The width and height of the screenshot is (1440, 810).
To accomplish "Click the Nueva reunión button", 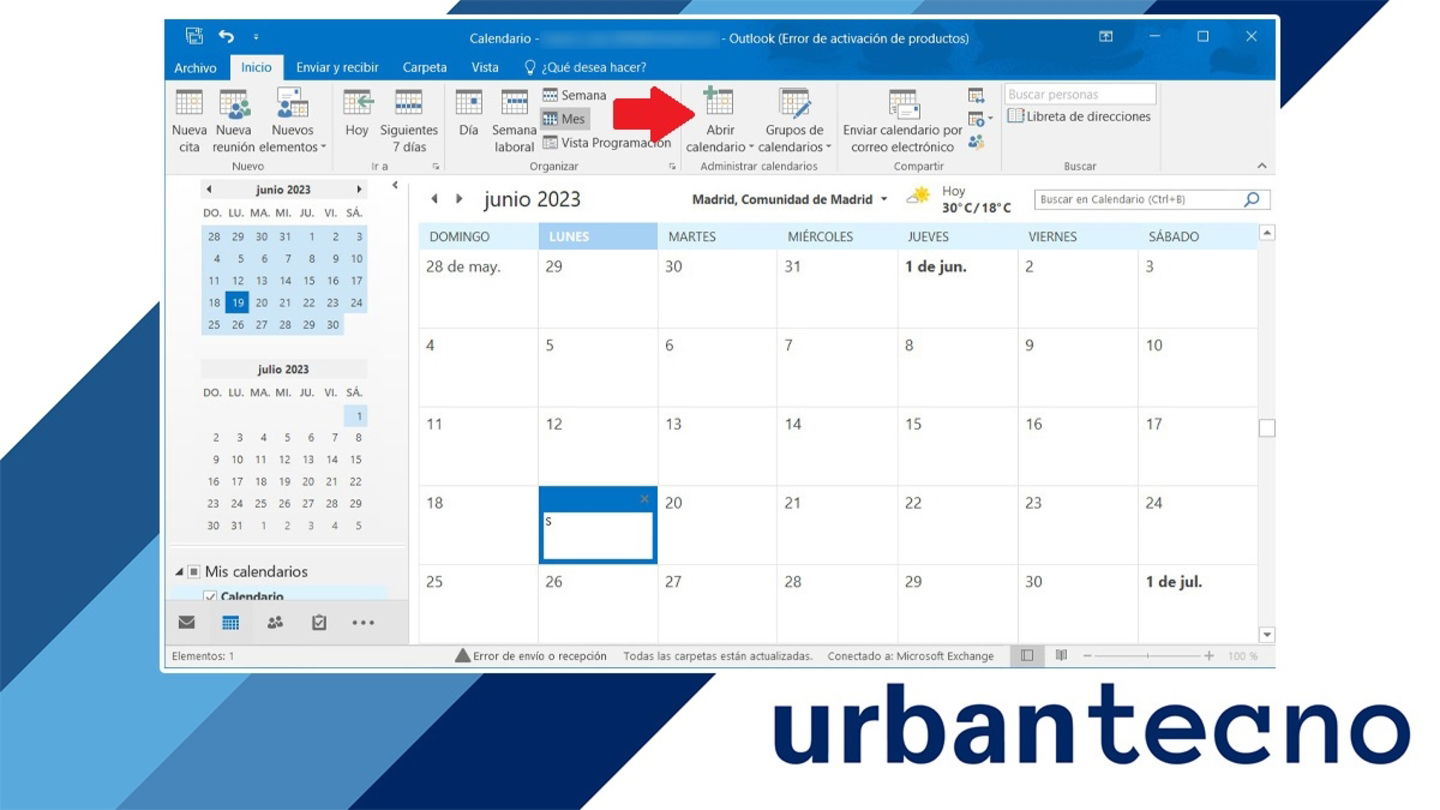I will (234, 121).
